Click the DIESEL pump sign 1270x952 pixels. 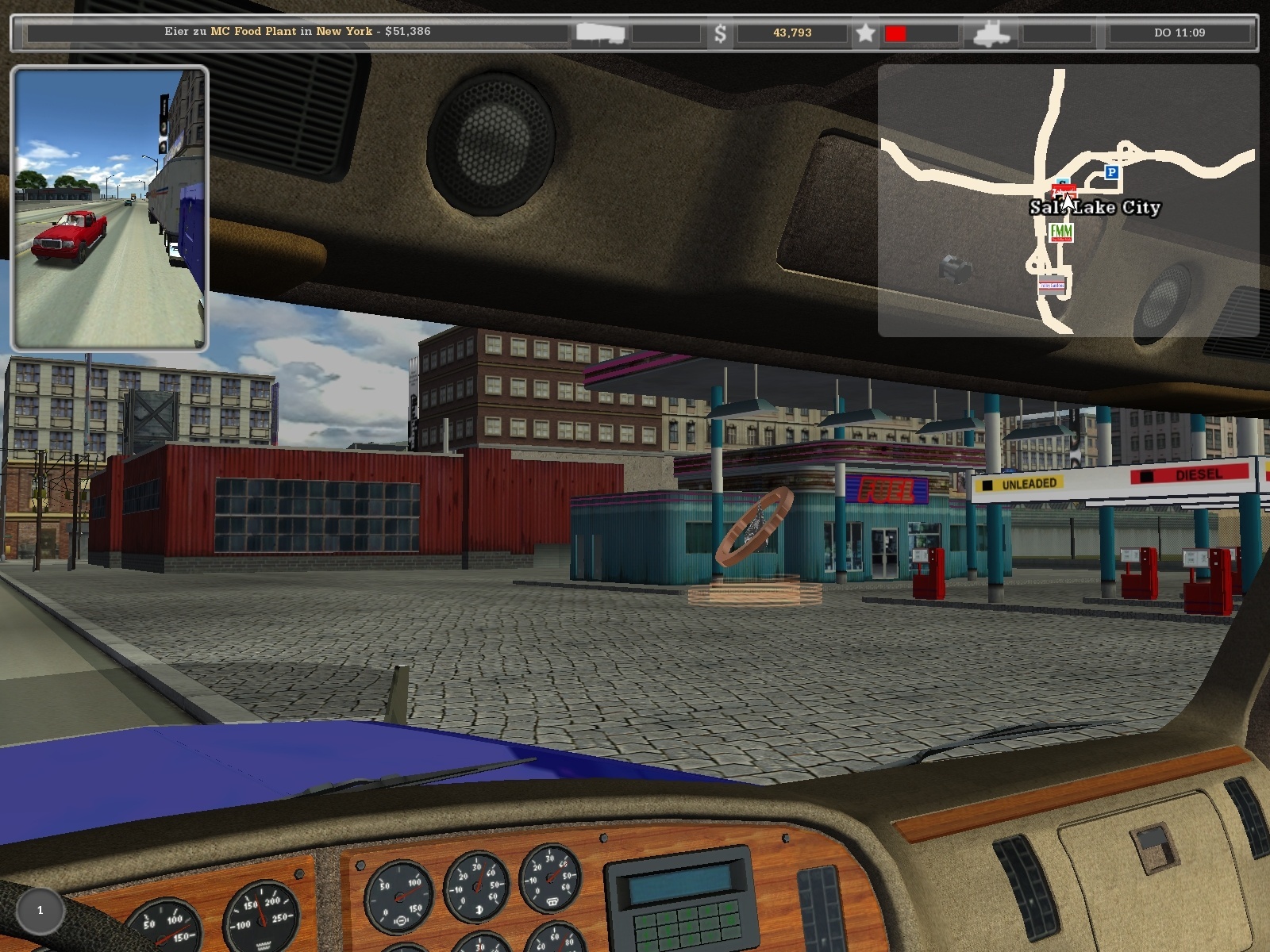[x=1199, y=474]
